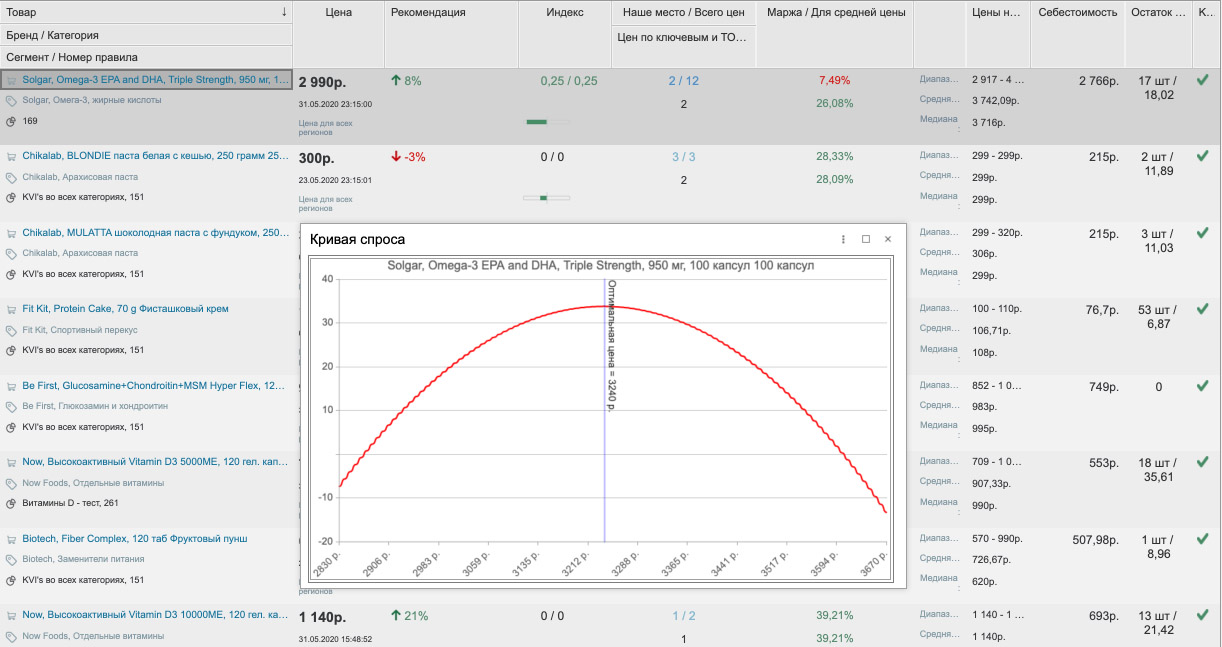Click position link '1 / 2'
Image resolution: width=1222 pixels, height=647 pixels.
point(684,616)
